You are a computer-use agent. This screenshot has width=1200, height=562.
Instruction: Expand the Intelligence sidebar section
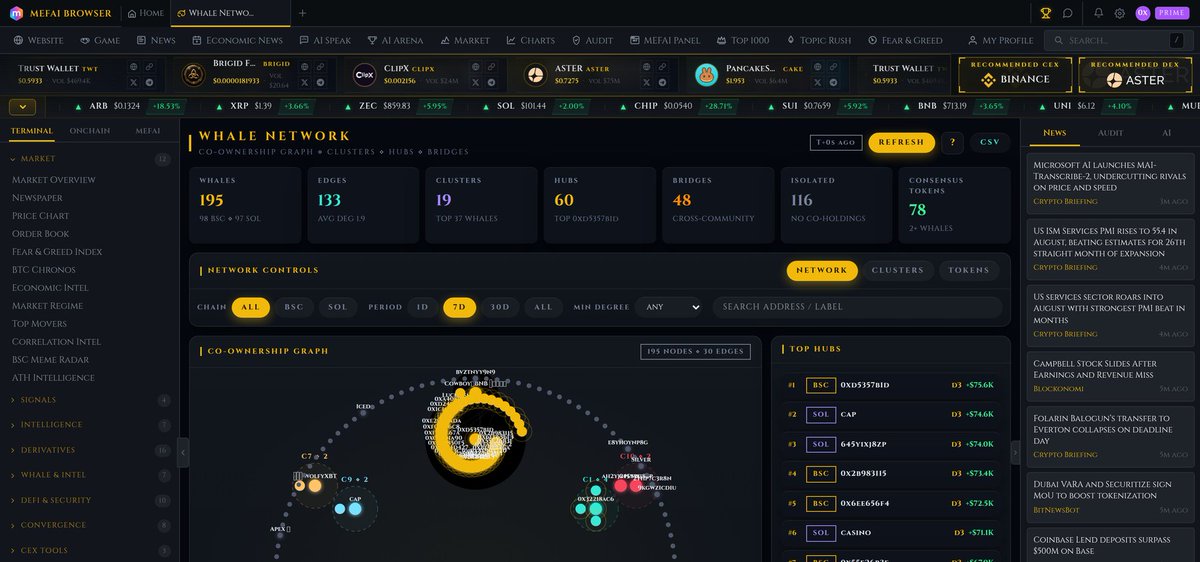(90, 425)
